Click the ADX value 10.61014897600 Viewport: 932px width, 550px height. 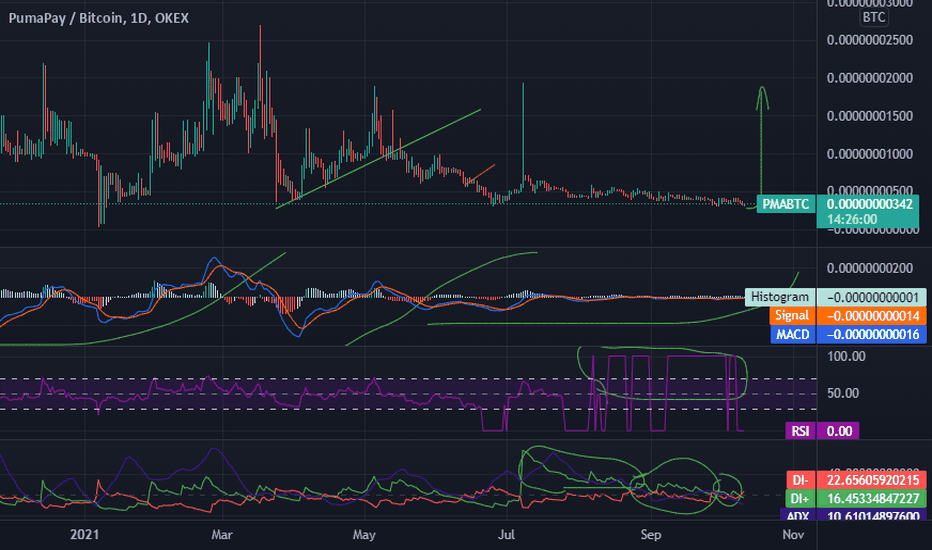[x=873, y=515]
